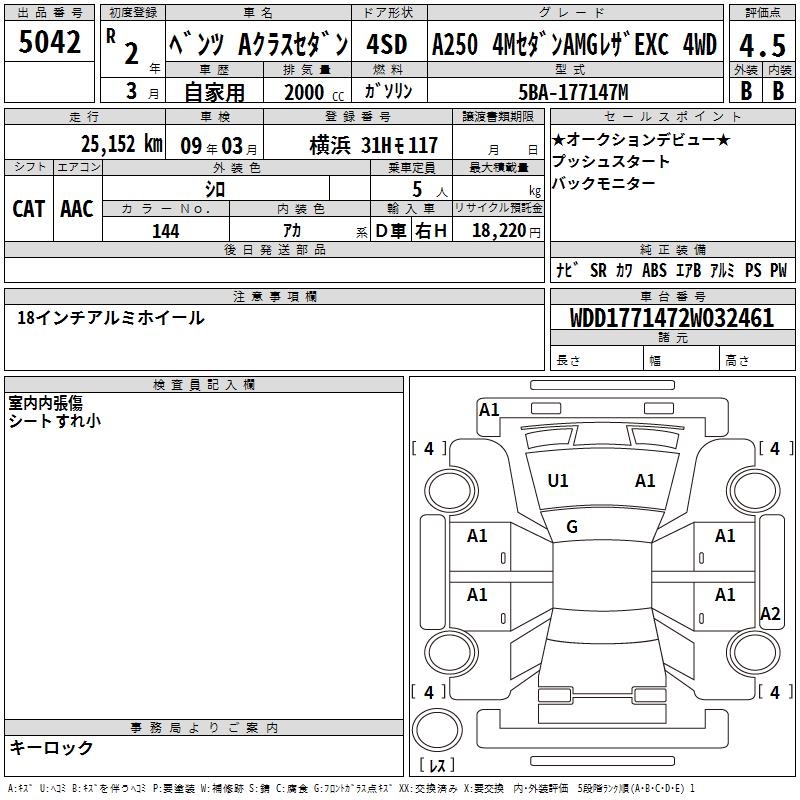800x800 pixels.
Task: Click the A1 mark on front bumper
Action: pyautogui.click(x=489, y=410)
